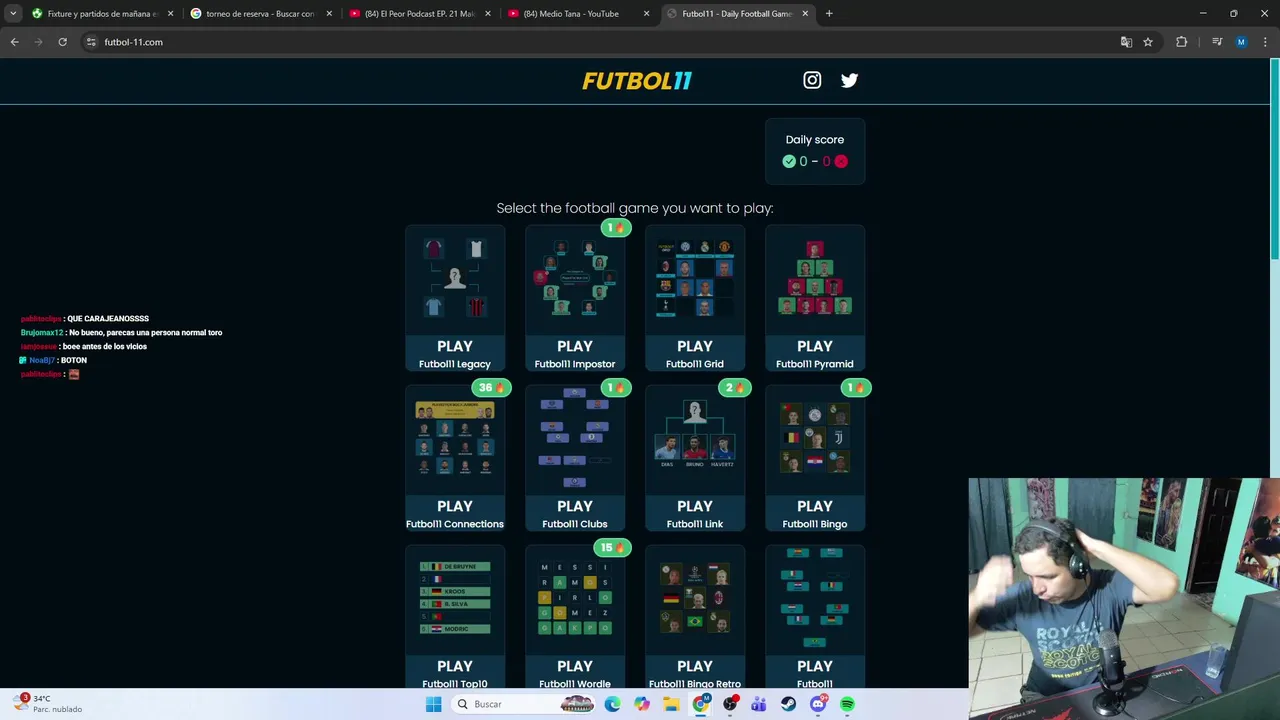Open the Windows Start menu
Viewport: 1280px width, 720px height.
(433, 704)
